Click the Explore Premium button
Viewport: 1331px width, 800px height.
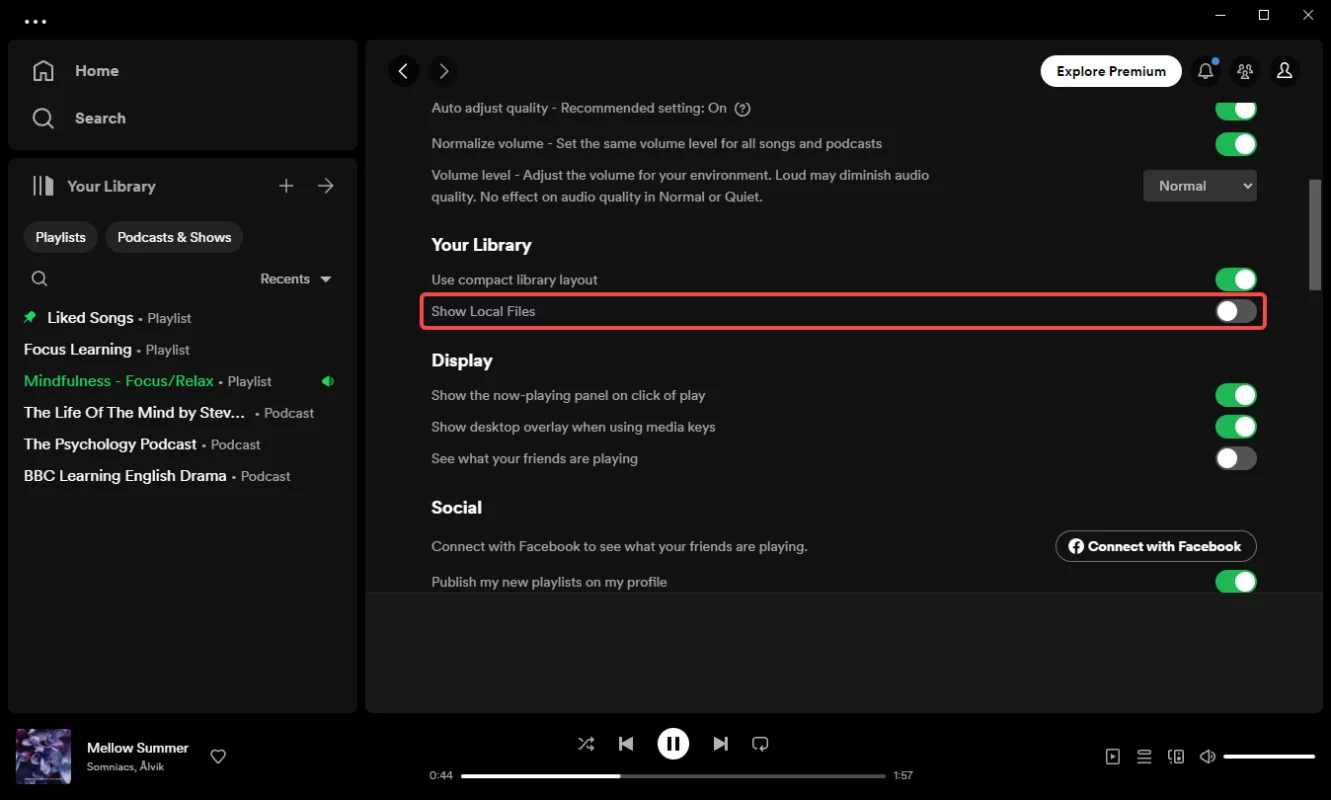point(1111,71)
